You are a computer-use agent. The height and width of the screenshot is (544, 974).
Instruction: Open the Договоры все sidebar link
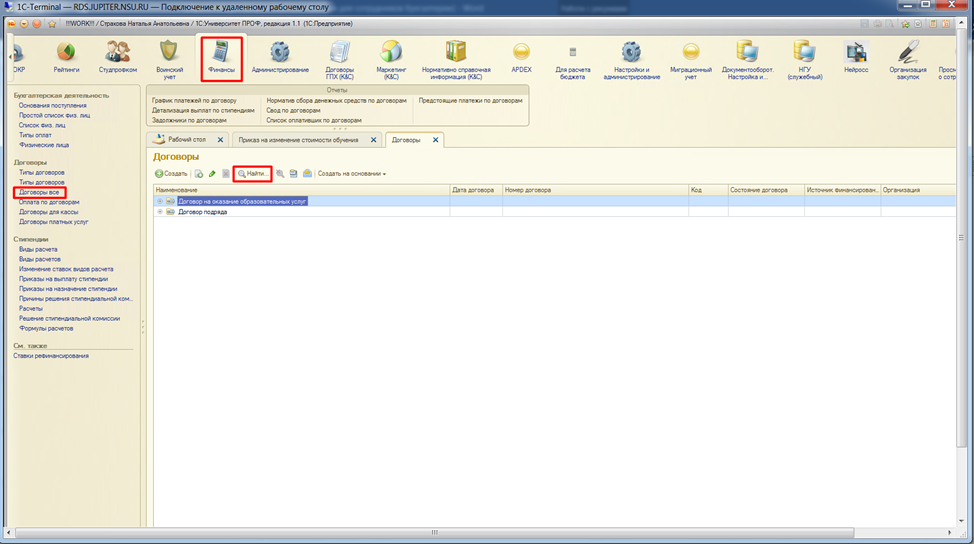point(40,192)
